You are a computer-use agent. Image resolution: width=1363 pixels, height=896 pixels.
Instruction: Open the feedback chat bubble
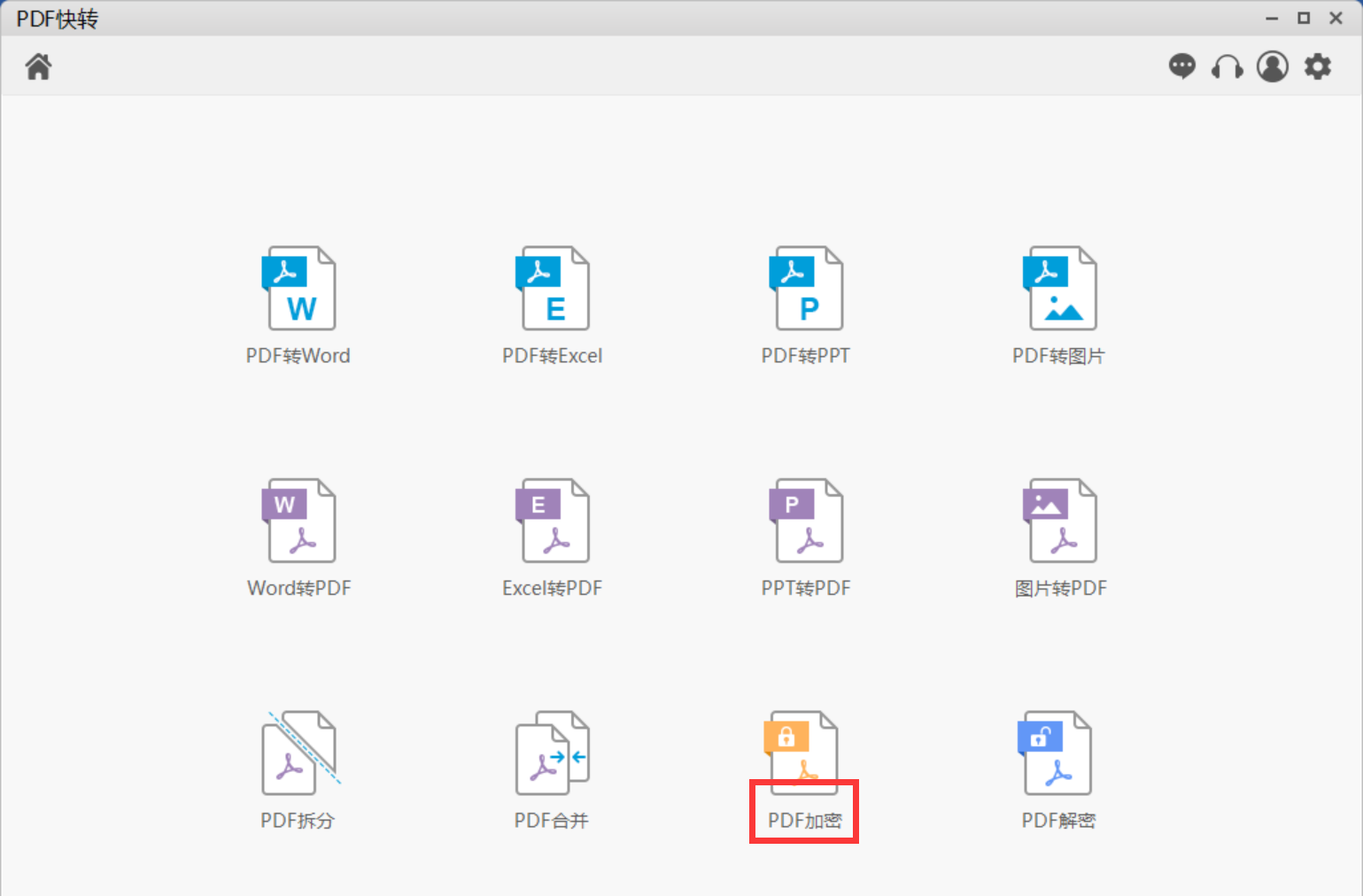coord(1181,66)
